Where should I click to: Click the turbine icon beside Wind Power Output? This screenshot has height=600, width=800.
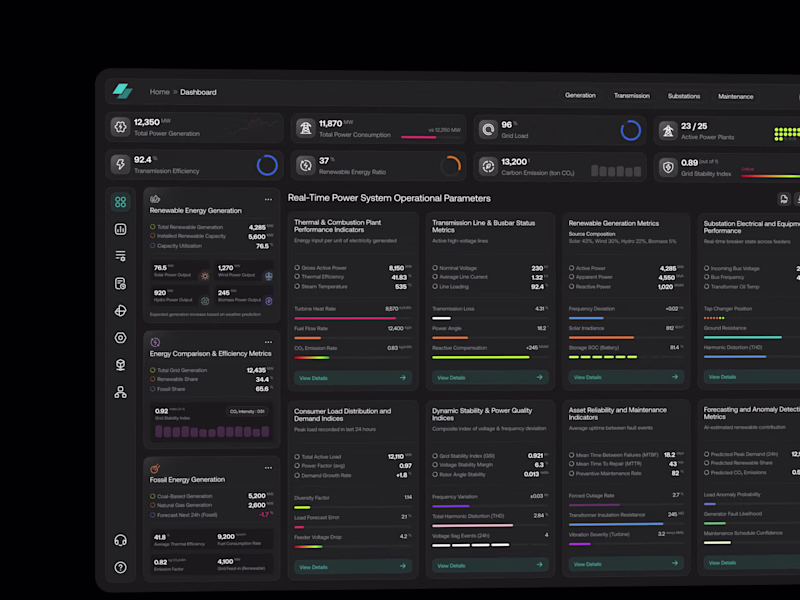tap(269, 276)
